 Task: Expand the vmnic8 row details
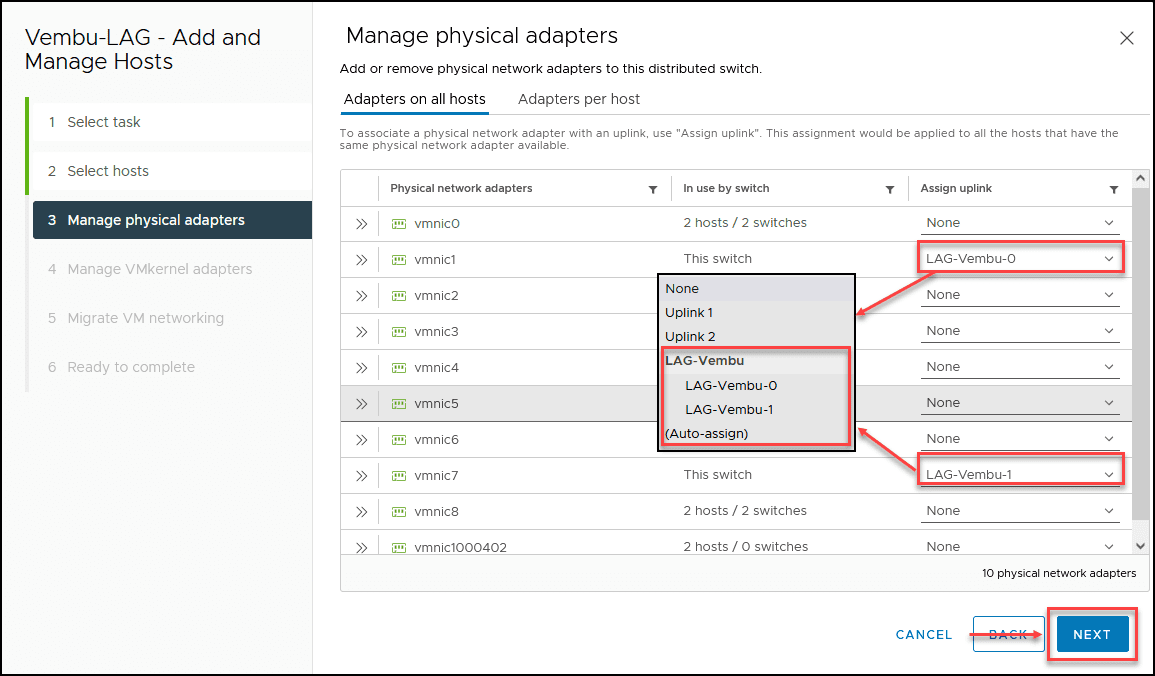[x=361, y=512]
